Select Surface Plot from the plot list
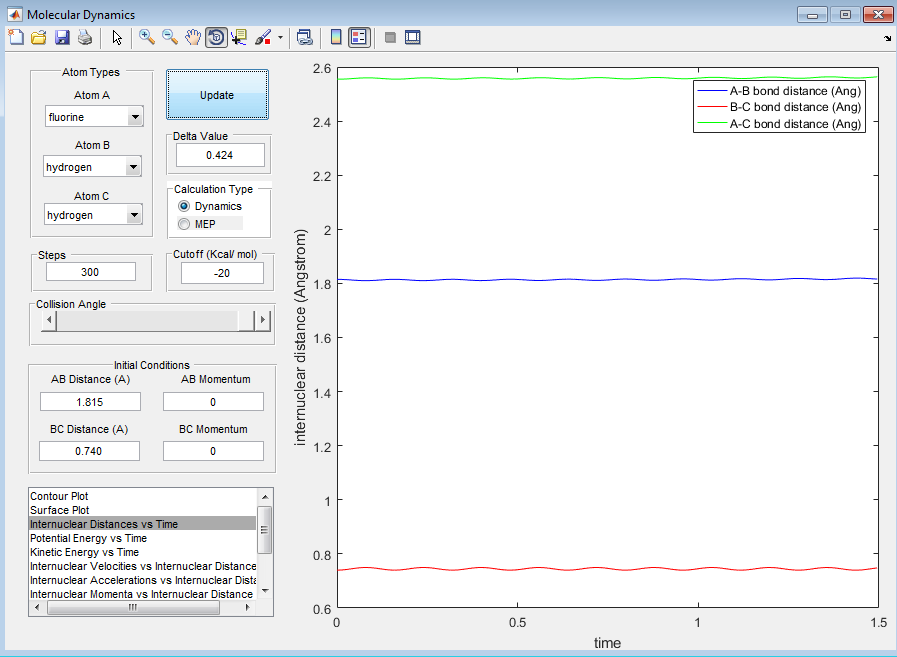Screen dimensions: 897x657 click(x=58, y=510)
